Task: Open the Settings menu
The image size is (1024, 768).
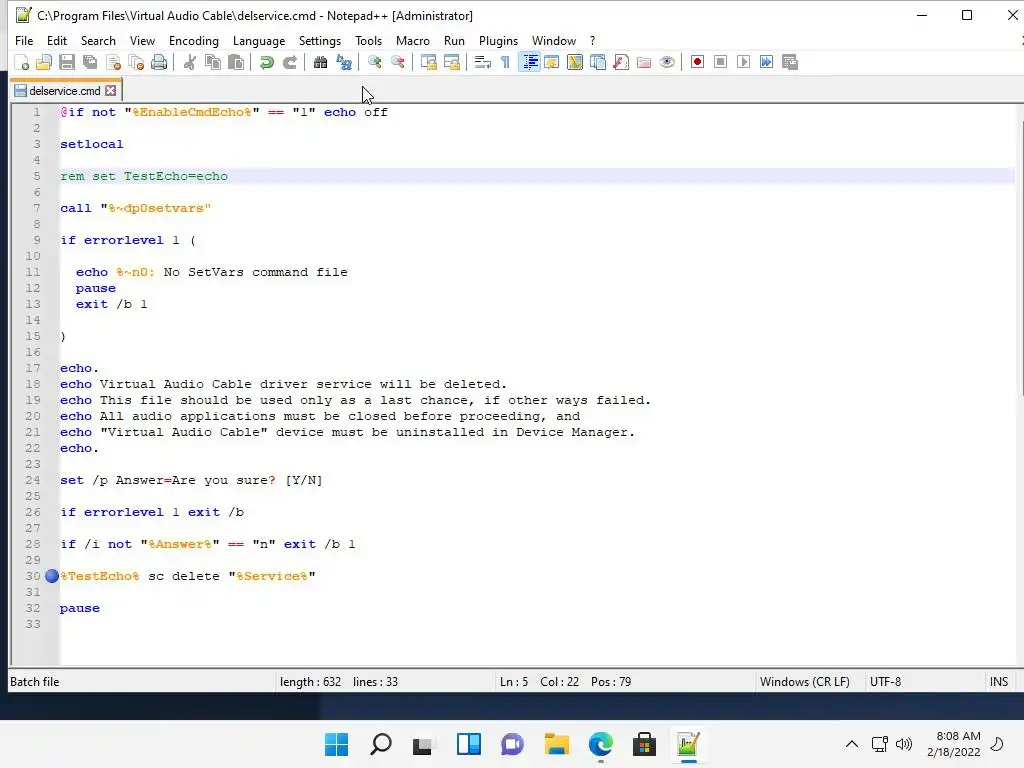Action: pyautogui.click(x=320, y=40)
